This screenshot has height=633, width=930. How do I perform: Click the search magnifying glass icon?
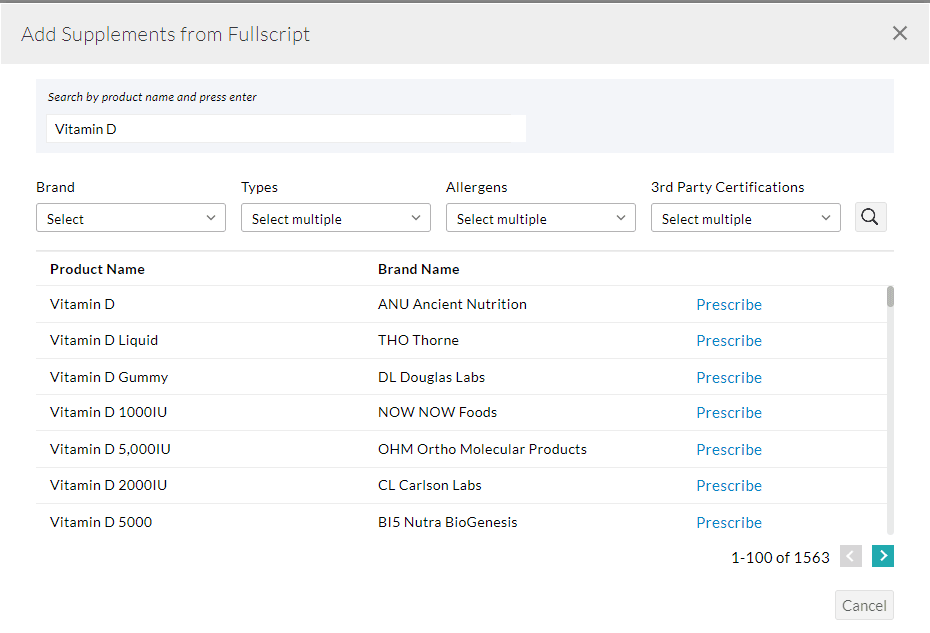coord(869,217)
